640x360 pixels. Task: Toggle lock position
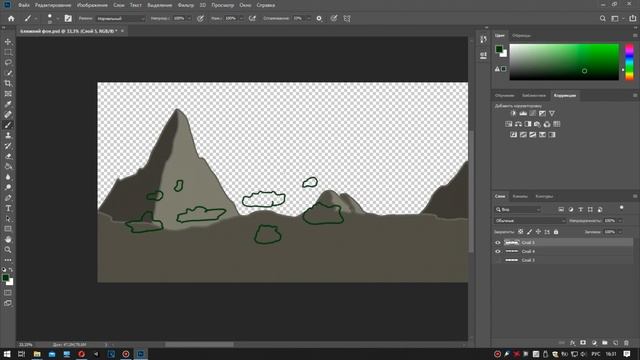click(x=538, y=232)
